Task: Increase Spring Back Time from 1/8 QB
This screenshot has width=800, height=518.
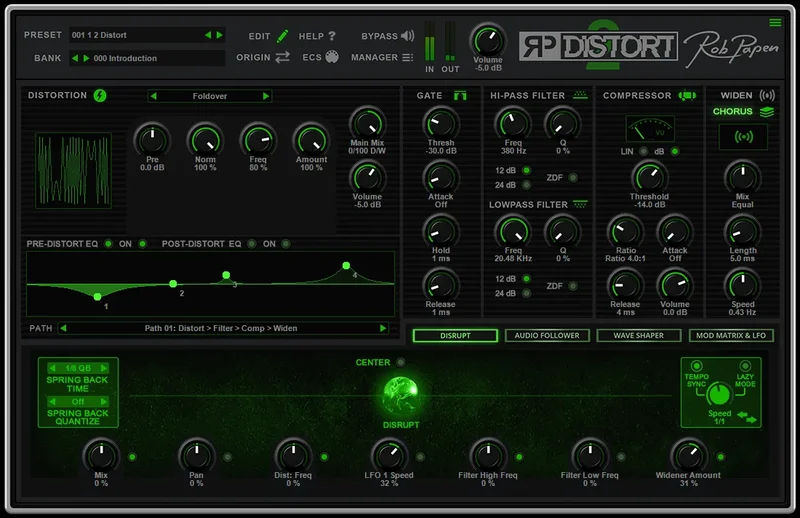Action: 104,368
